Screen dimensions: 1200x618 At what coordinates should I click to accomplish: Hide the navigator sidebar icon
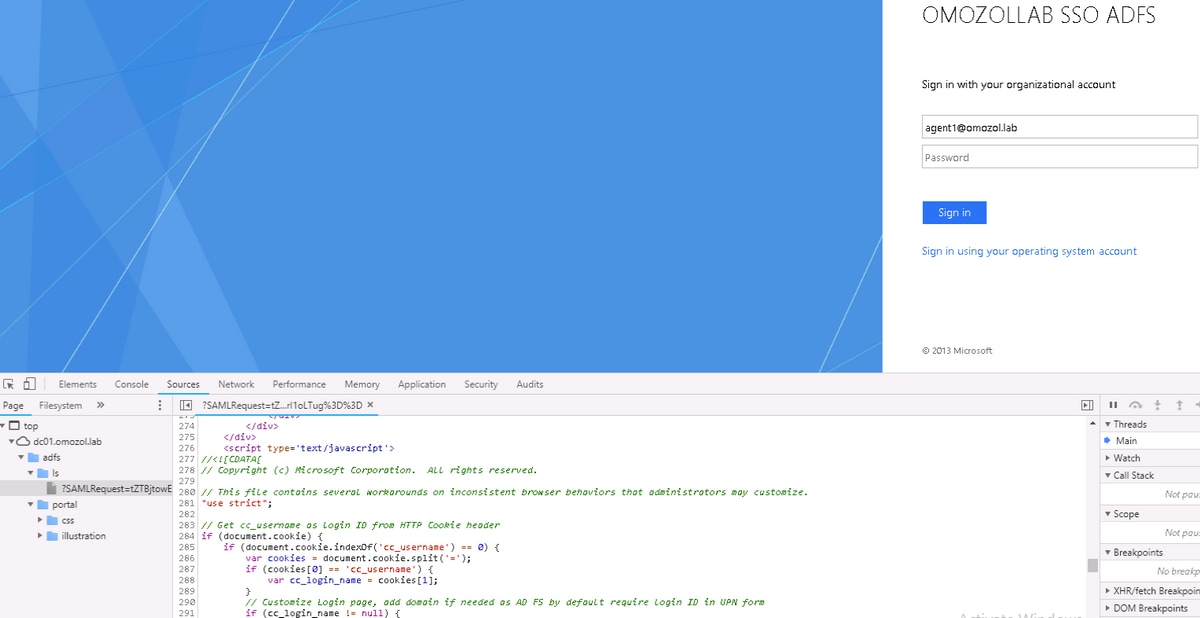(186, 405)
